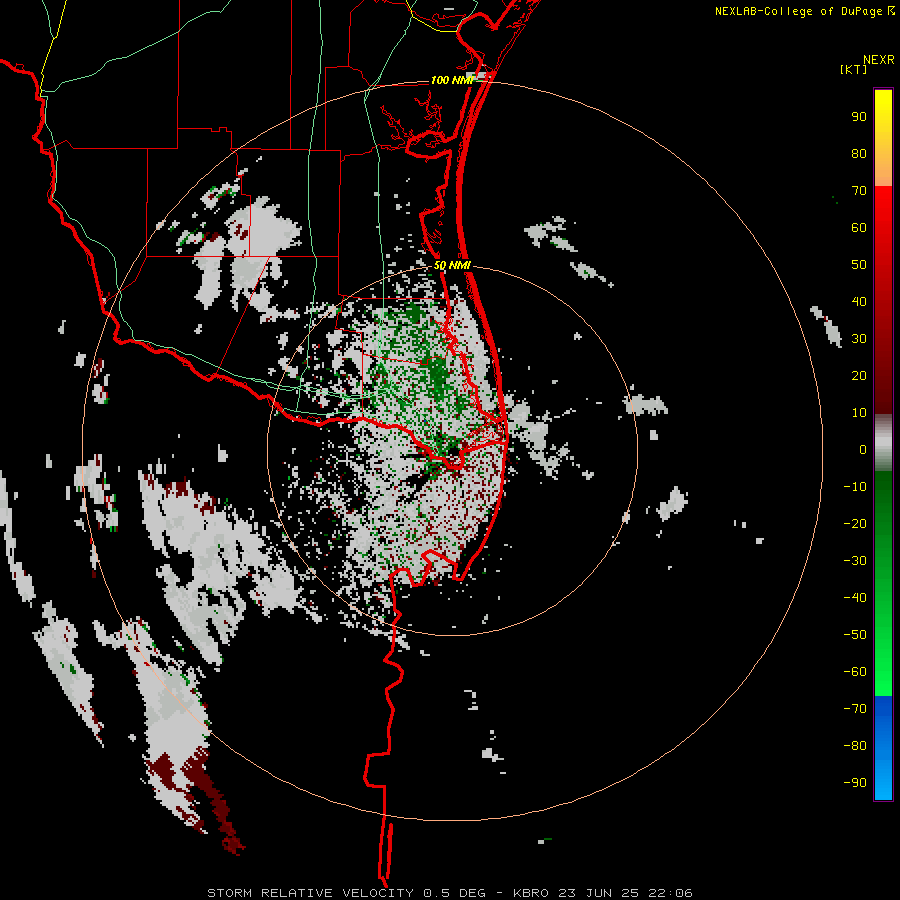Click the yellow-orange segment of the color bar
The height and width of the screenshot is (900, 900).
pos(883,138)
